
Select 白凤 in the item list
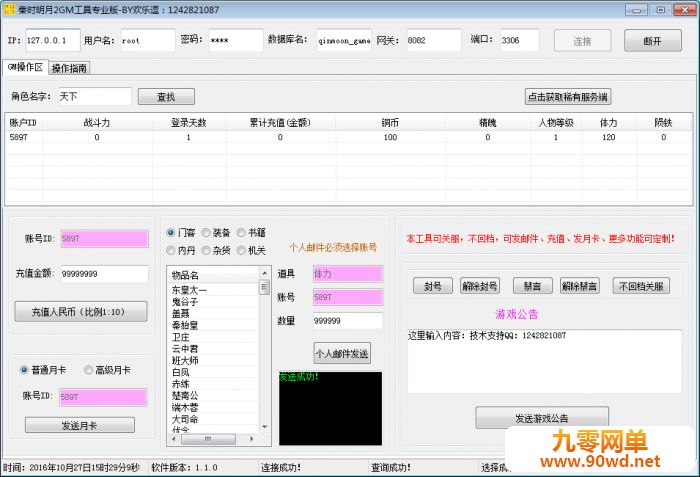click(213, 372)
